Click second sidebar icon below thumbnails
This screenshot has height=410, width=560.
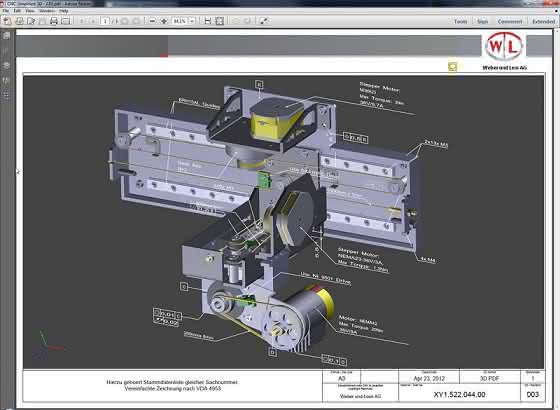pos(6,50)
